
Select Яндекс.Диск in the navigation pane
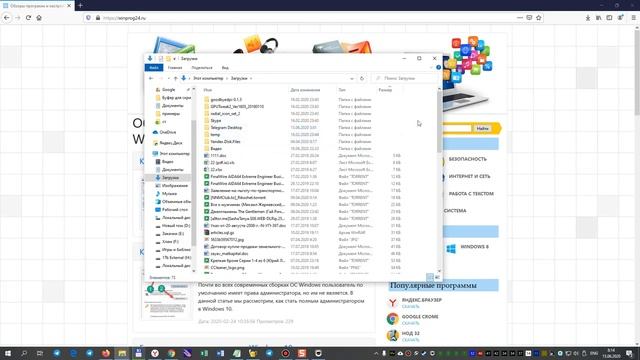pyautogui.click(x=171, y=143)
